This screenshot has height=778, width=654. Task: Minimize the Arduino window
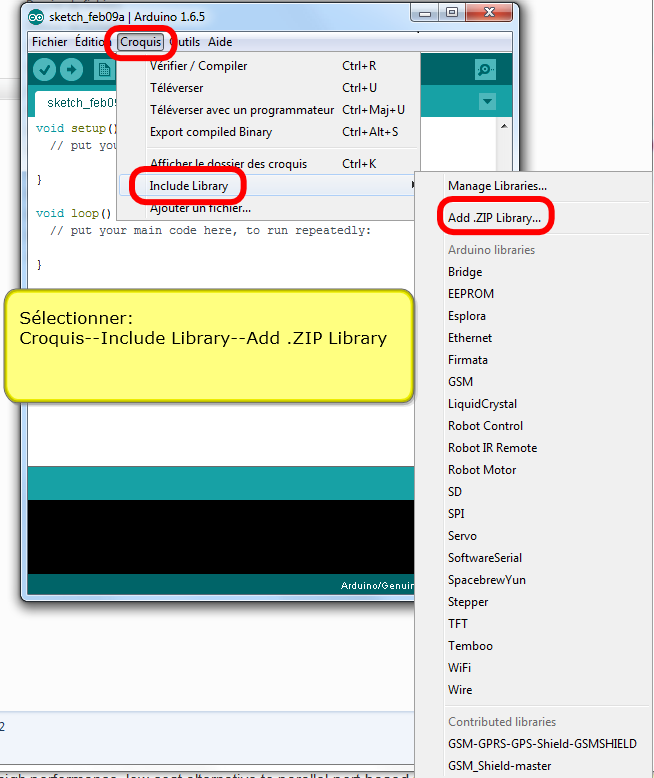coord(425,13)
